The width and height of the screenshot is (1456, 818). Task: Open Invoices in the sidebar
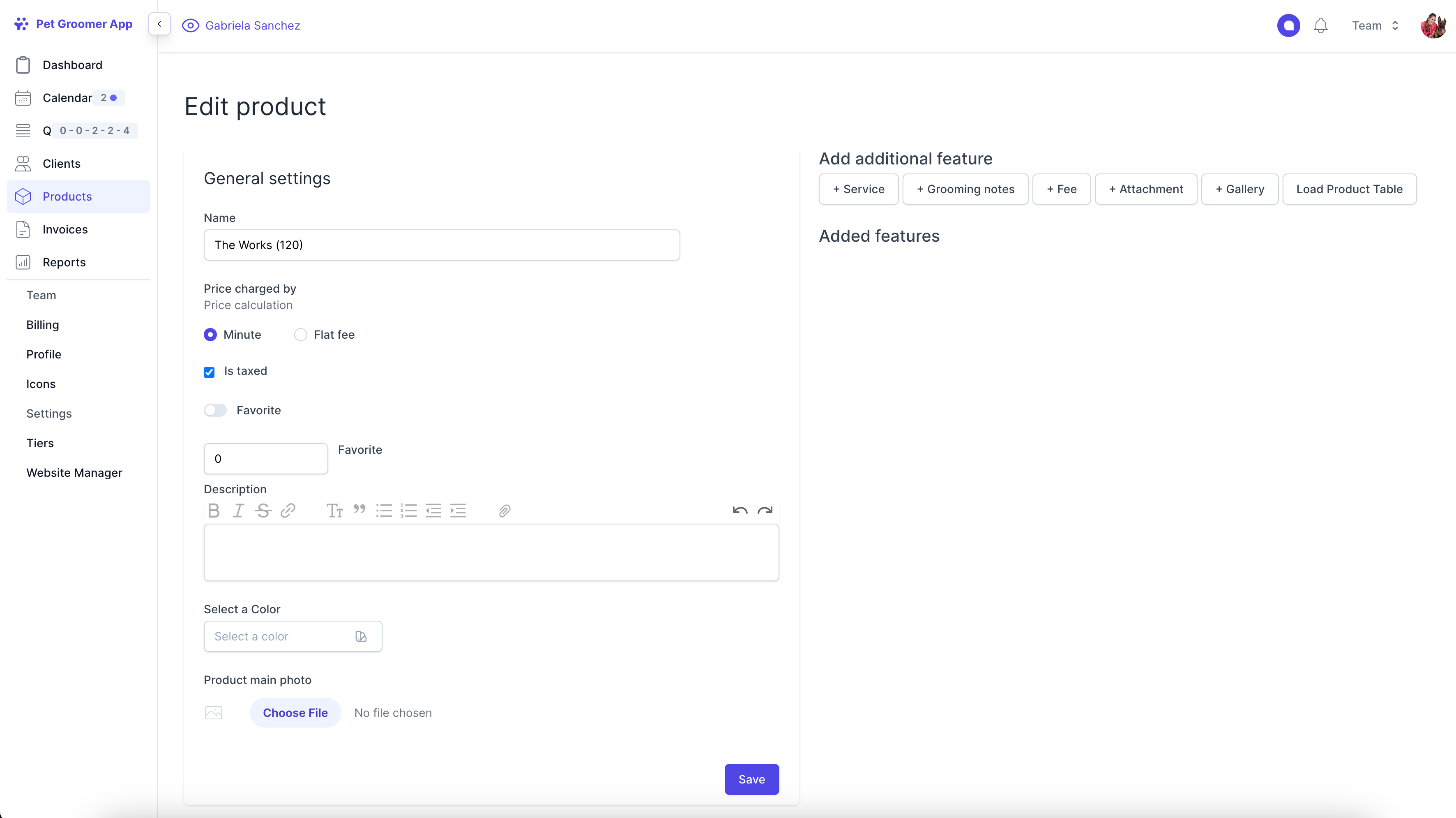click(65, 229)
